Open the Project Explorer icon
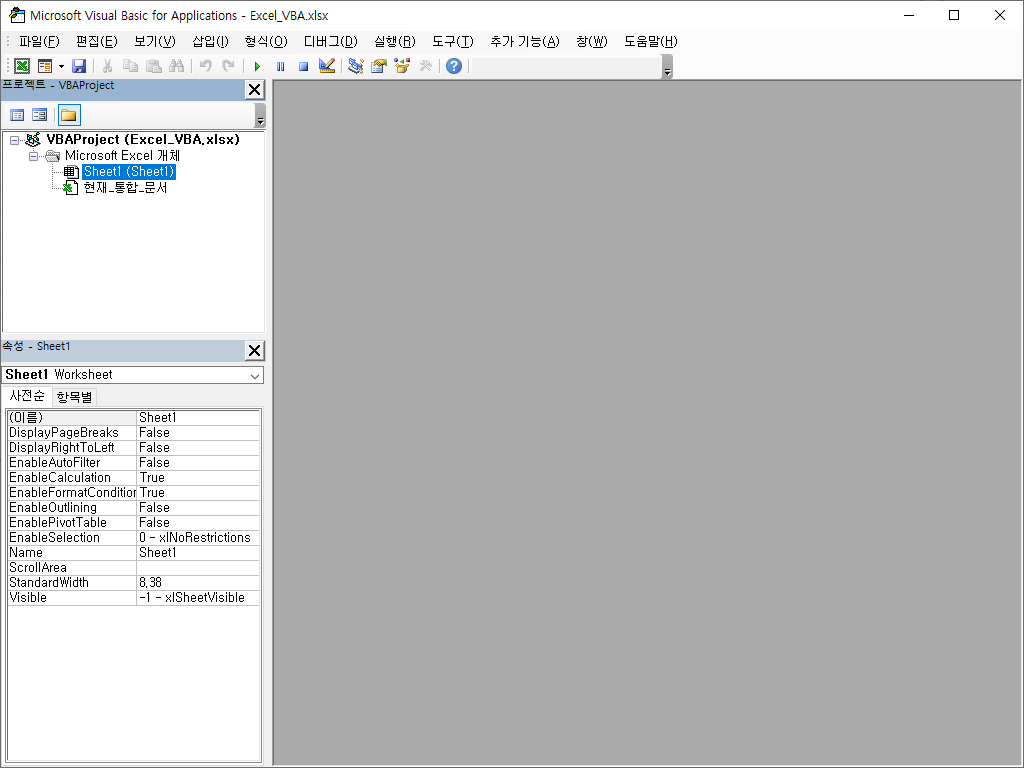Image resolution: width=1024 pixels, height=768 pixels. click(356, 66)
